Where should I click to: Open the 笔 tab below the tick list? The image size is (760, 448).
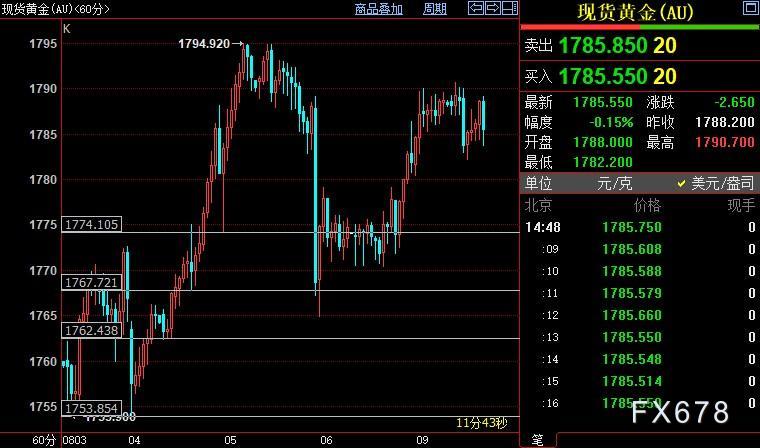(538, 440)
